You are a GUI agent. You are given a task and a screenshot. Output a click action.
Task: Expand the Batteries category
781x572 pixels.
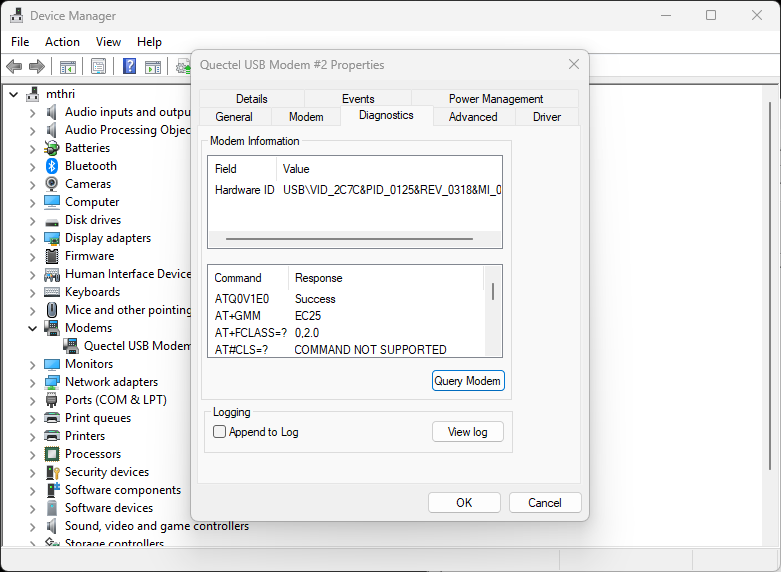(32, 148)
